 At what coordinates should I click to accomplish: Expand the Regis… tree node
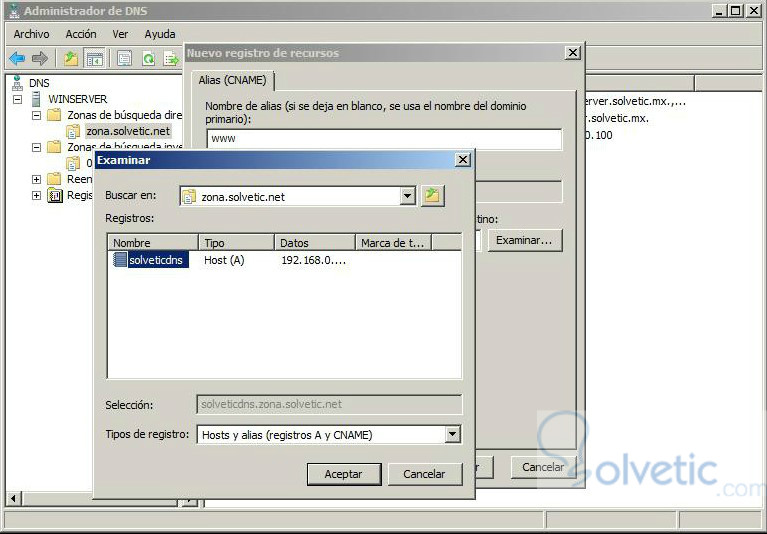[36, 196]
